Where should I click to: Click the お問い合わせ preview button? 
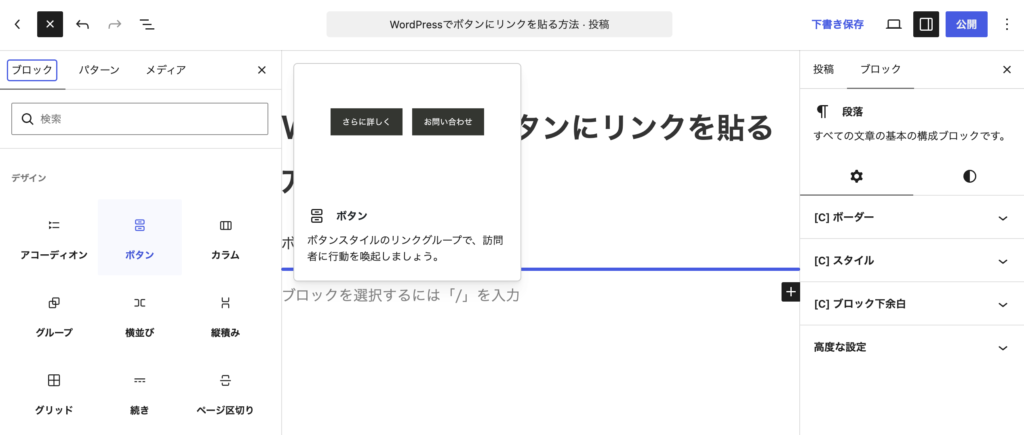448,121
